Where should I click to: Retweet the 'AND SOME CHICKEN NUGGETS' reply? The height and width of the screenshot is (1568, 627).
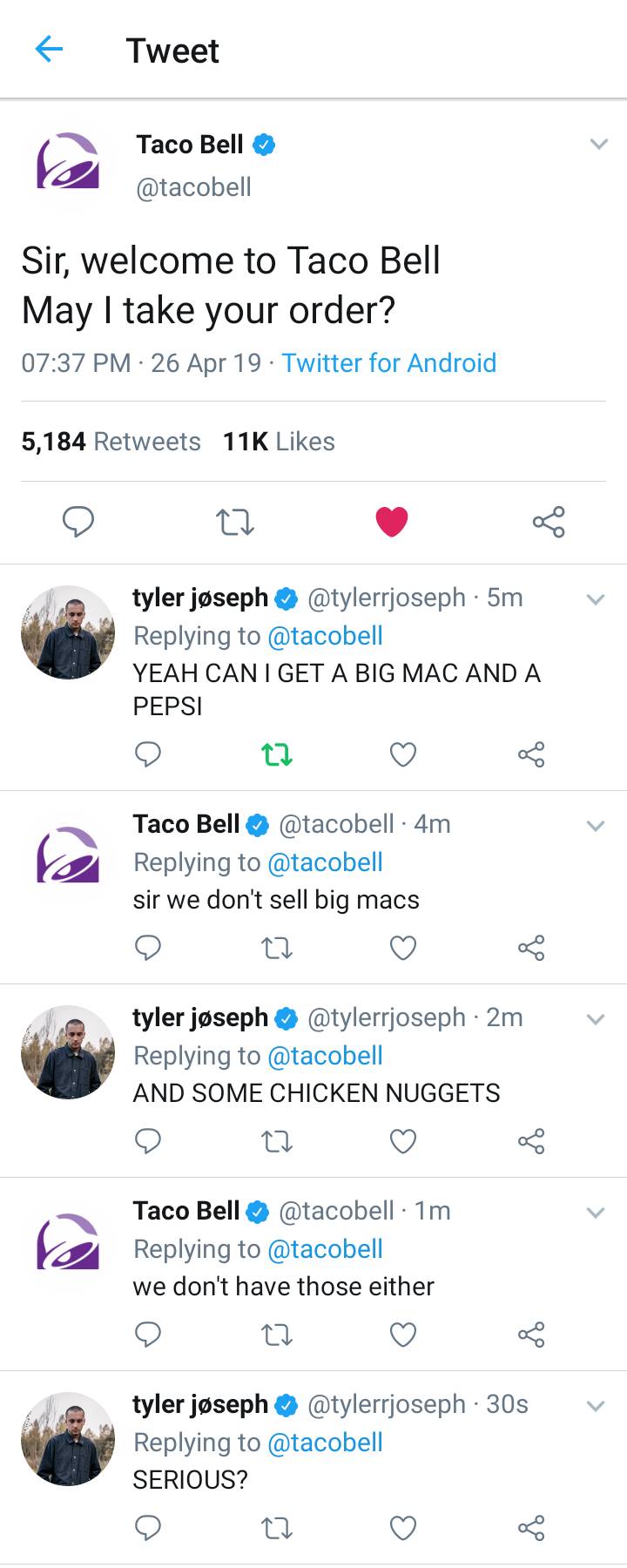coord(276,1141)
